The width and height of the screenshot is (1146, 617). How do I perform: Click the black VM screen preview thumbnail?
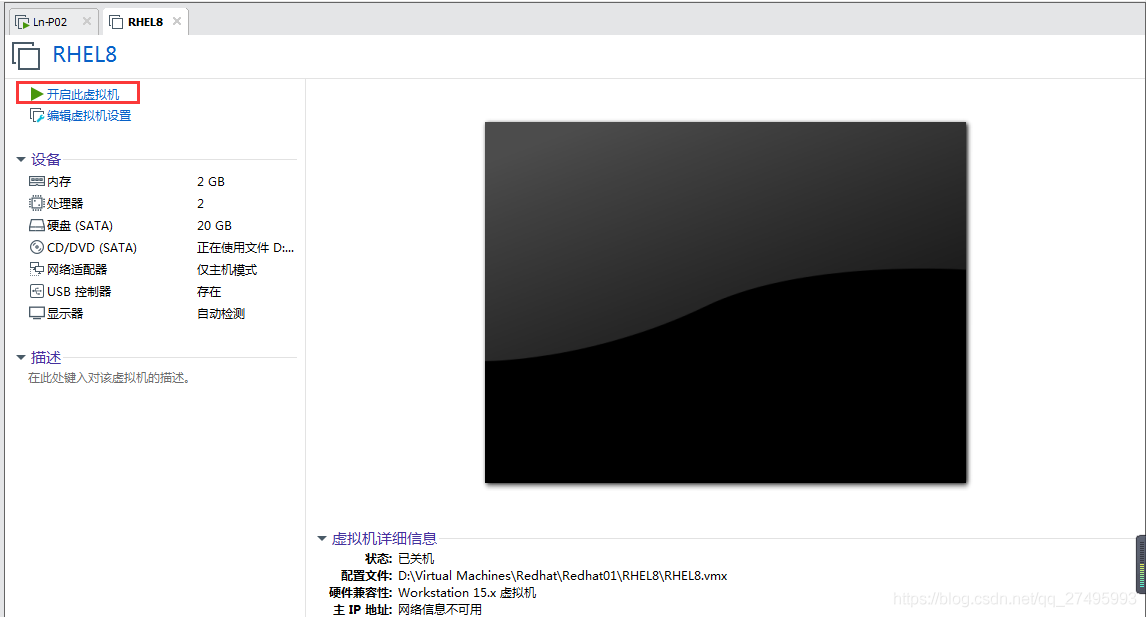tap(726, 302)
